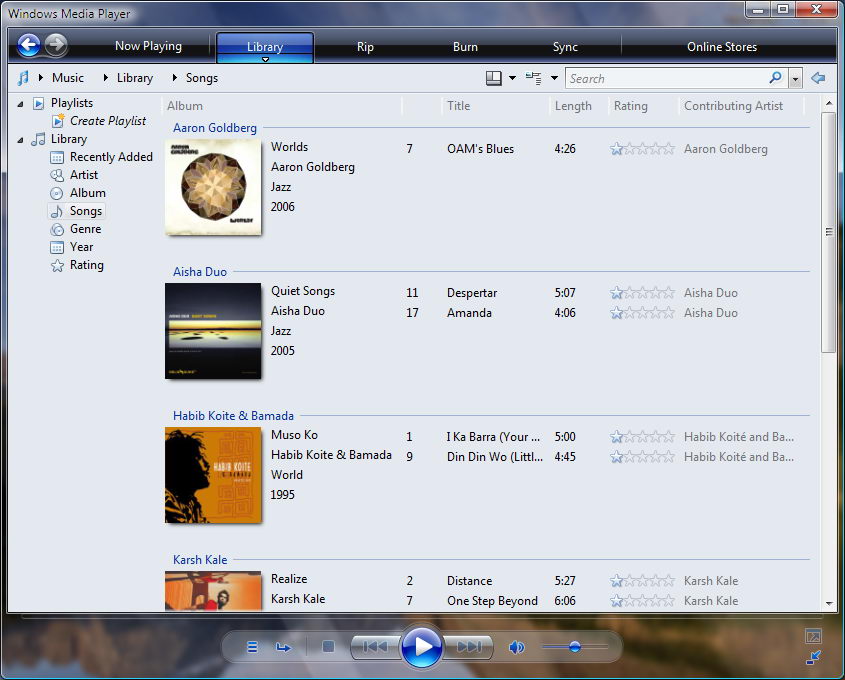Rate Despertar with stars
This screenshot has height=680, width=845.
point(642,293)
